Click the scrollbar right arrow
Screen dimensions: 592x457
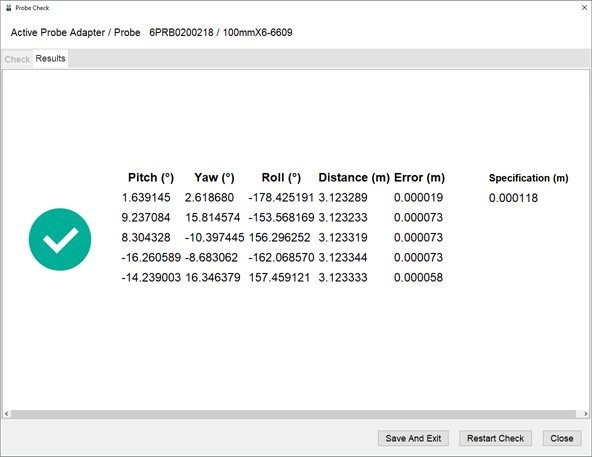(585, 414)
